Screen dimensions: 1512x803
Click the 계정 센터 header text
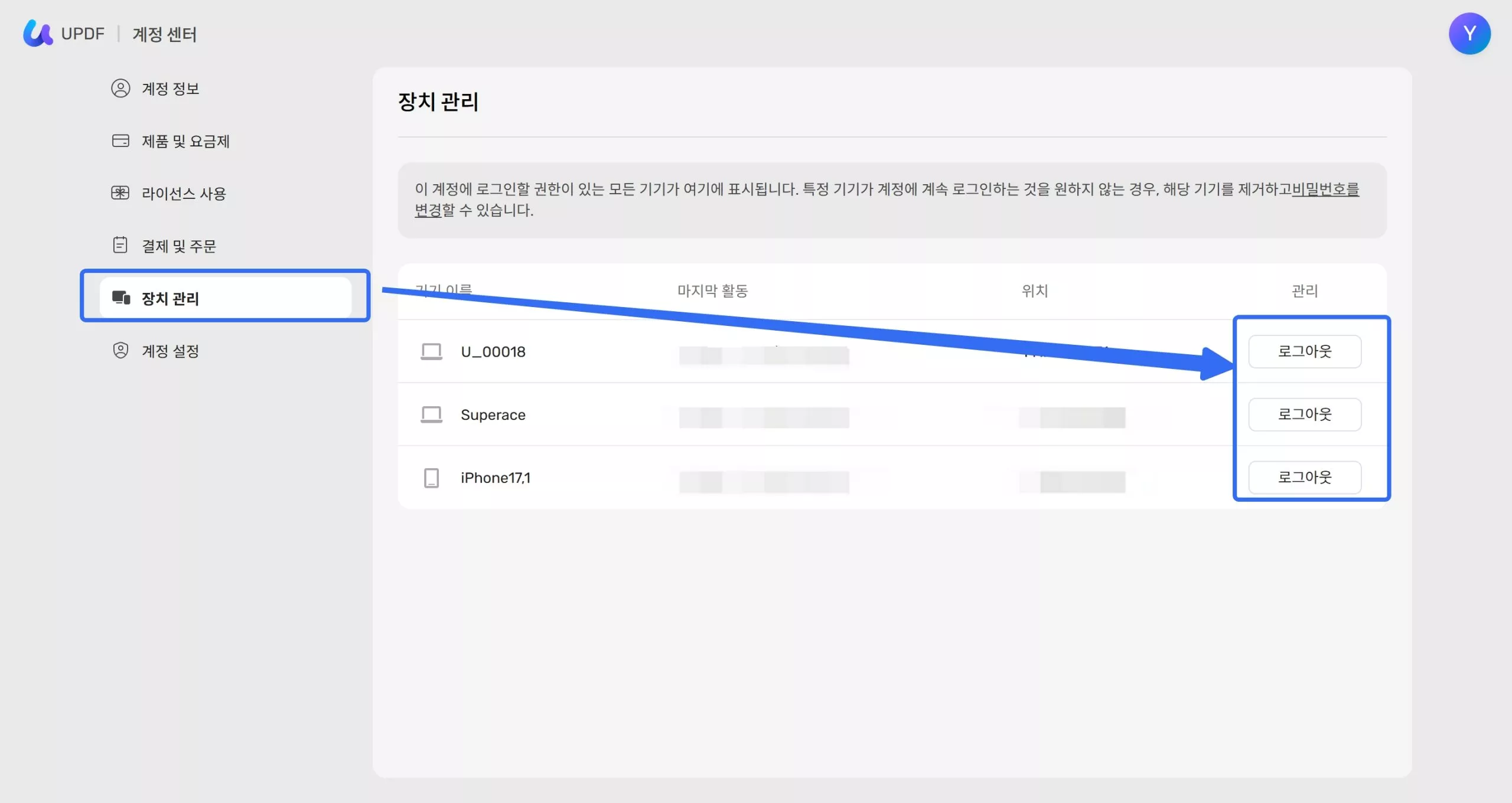164,34
